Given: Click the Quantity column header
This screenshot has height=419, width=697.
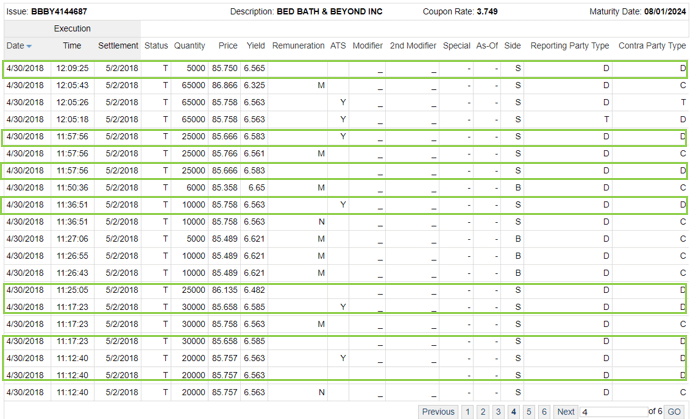Looking at the screenshot, I should (x=189, y=46).
